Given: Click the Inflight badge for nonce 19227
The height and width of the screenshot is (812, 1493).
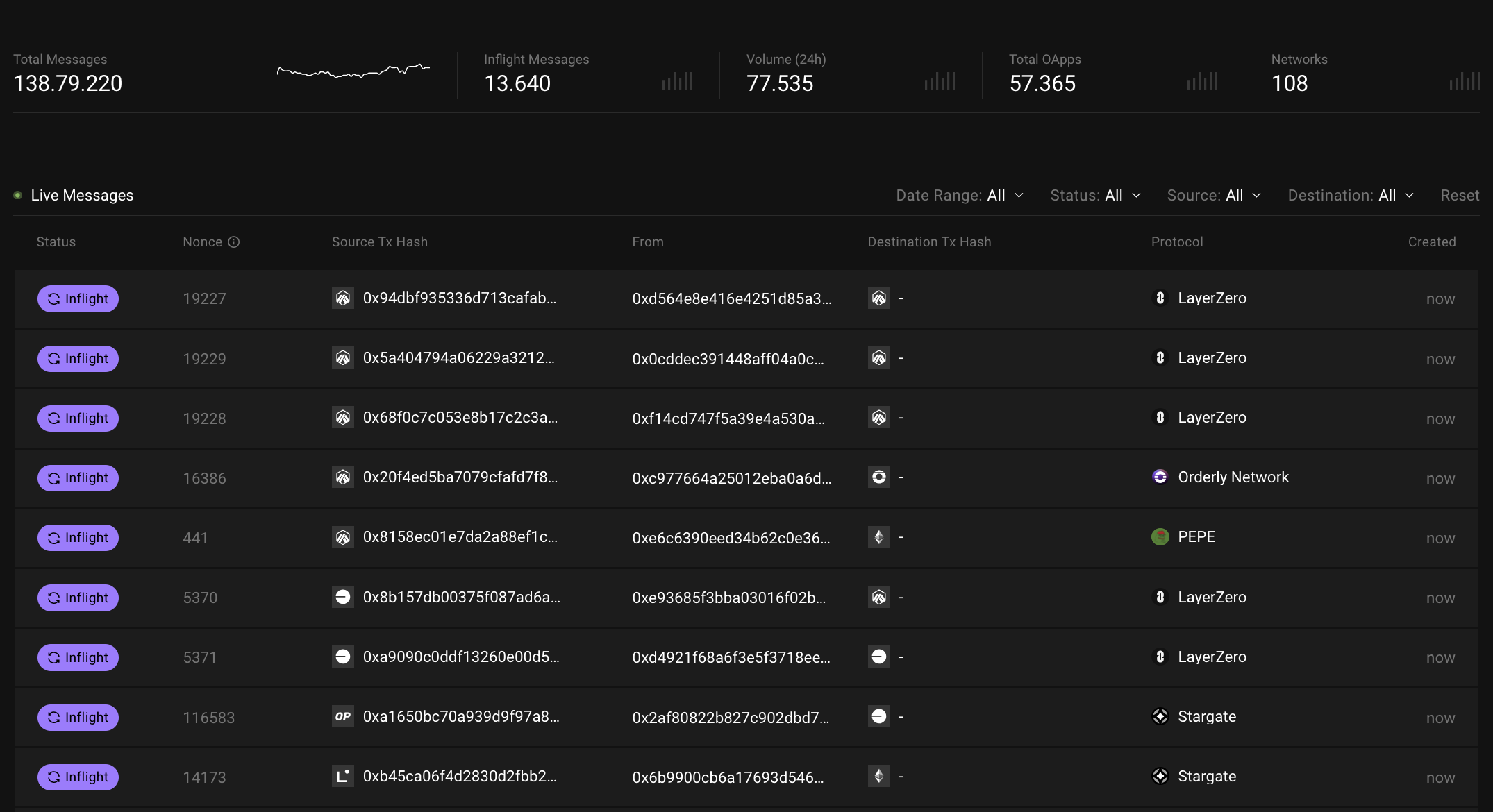Looking at the screenshot, I should click(78, 299).
